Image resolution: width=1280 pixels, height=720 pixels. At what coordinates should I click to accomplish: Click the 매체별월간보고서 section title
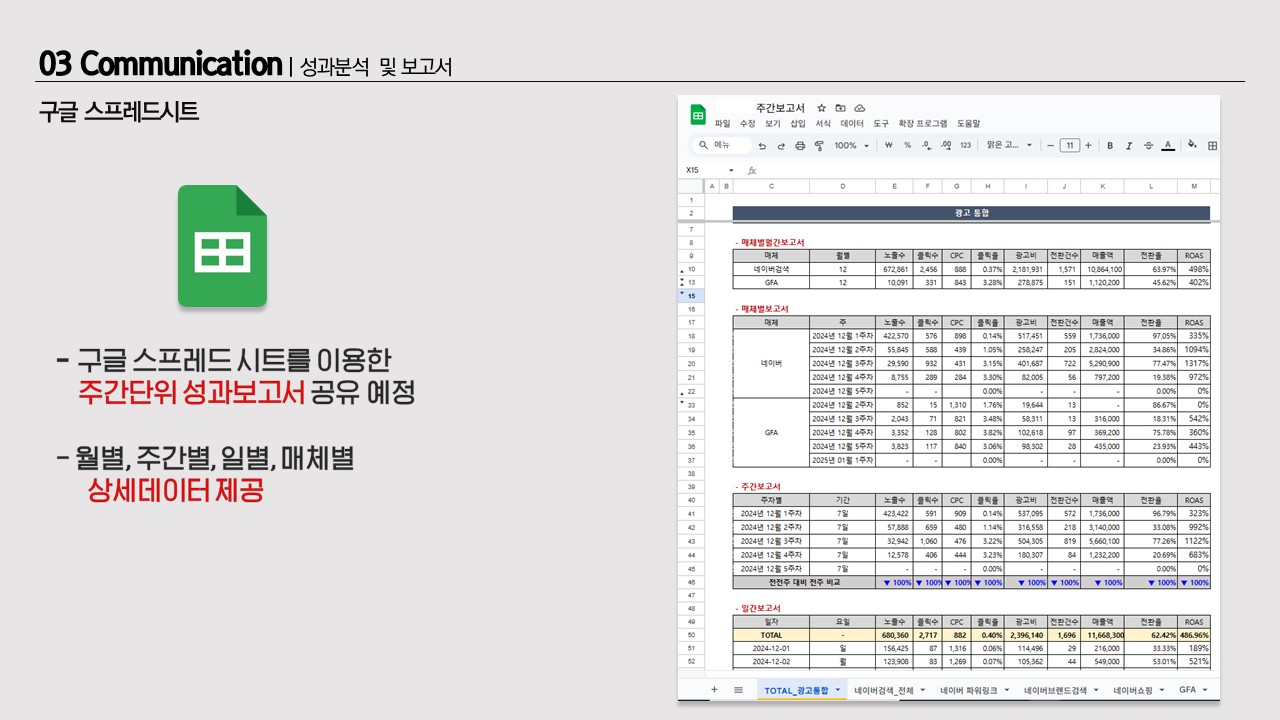(770, 243)
